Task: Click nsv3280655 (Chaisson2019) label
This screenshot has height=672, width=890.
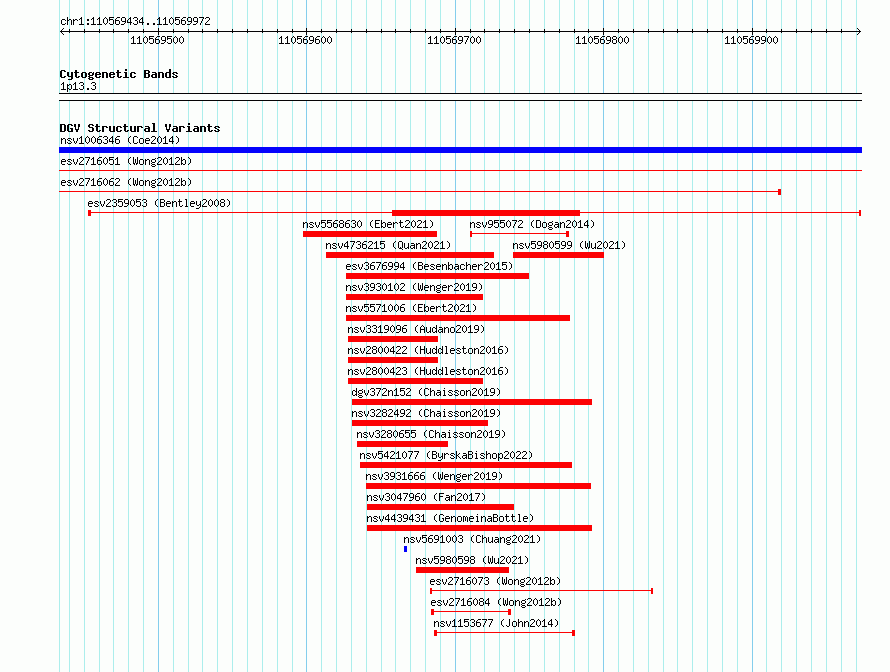Action: tap(431, 434)
